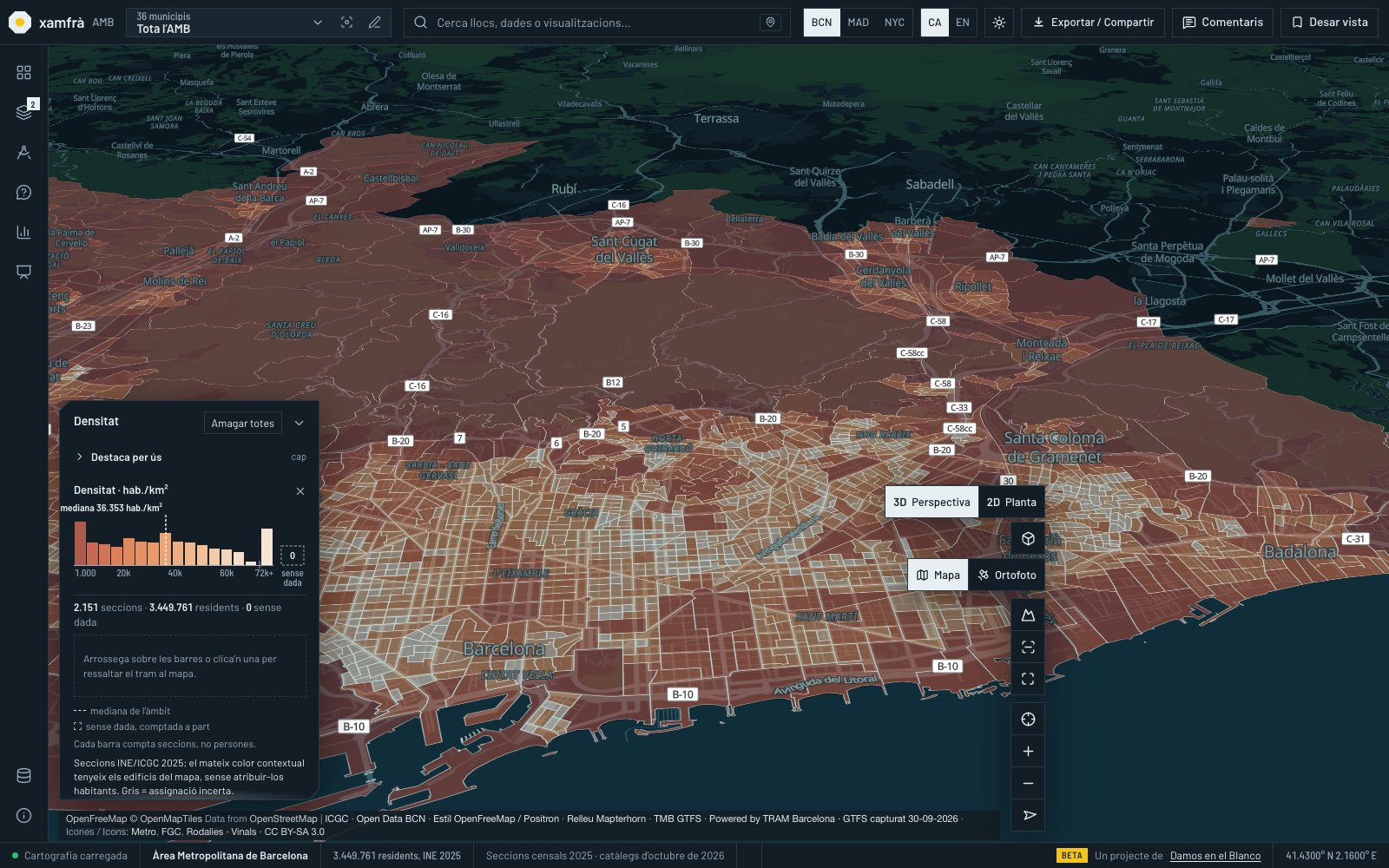1389x868 pixels.
Task: Switch language to EN
Action: pos(963,23)
